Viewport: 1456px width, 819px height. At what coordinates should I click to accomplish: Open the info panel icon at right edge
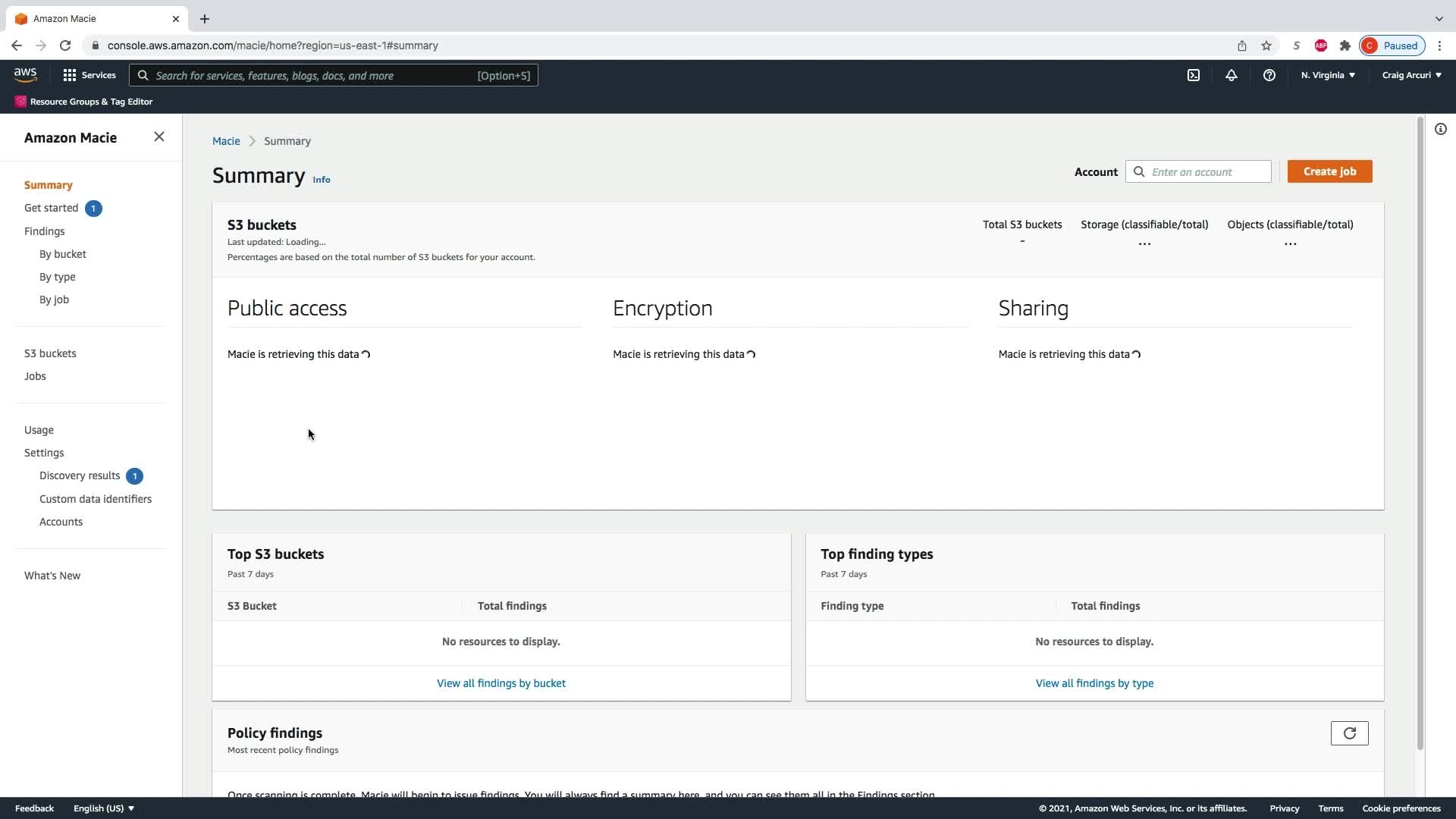point(1440,130)
